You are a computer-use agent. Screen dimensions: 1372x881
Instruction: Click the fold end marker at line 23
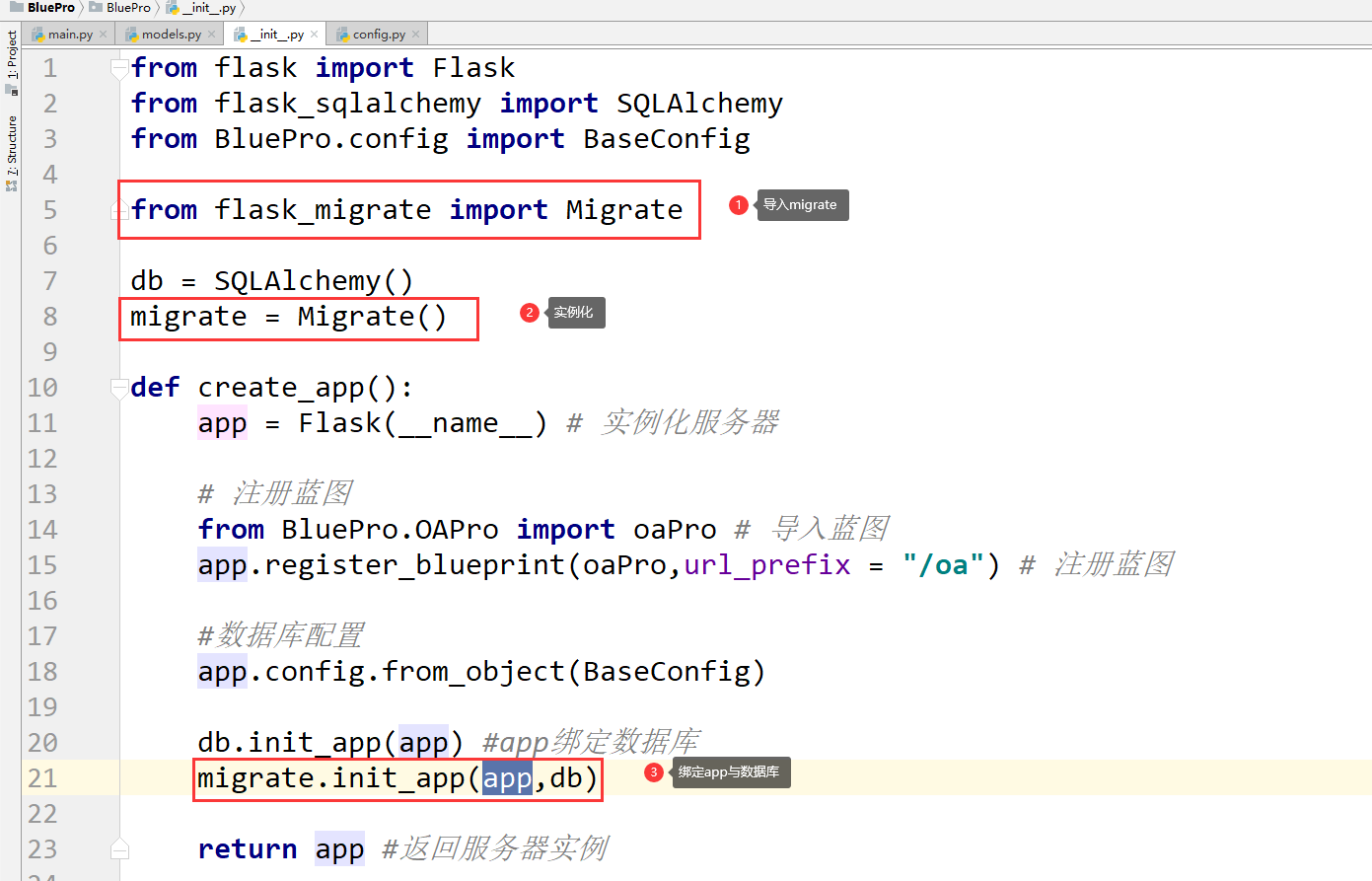[x=119, y=848]
